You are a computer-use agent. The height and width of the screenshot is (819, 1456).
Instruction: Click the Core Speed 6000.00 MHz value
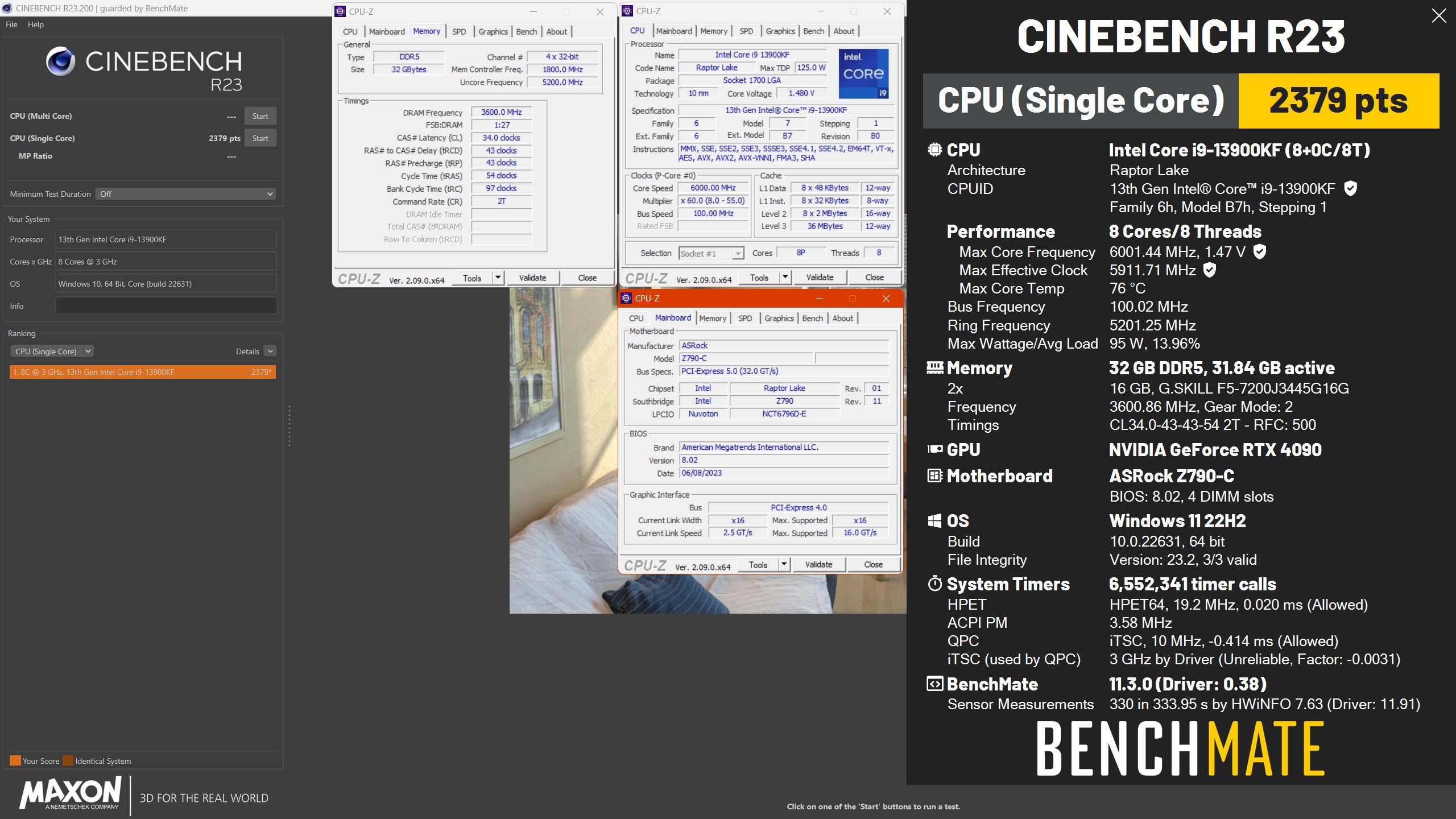[x=713, y=188]
